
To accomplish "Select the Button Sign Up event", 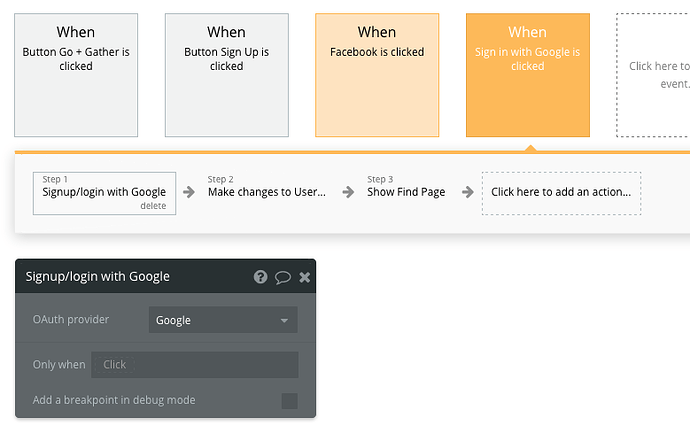I will (x=227, y=75).
